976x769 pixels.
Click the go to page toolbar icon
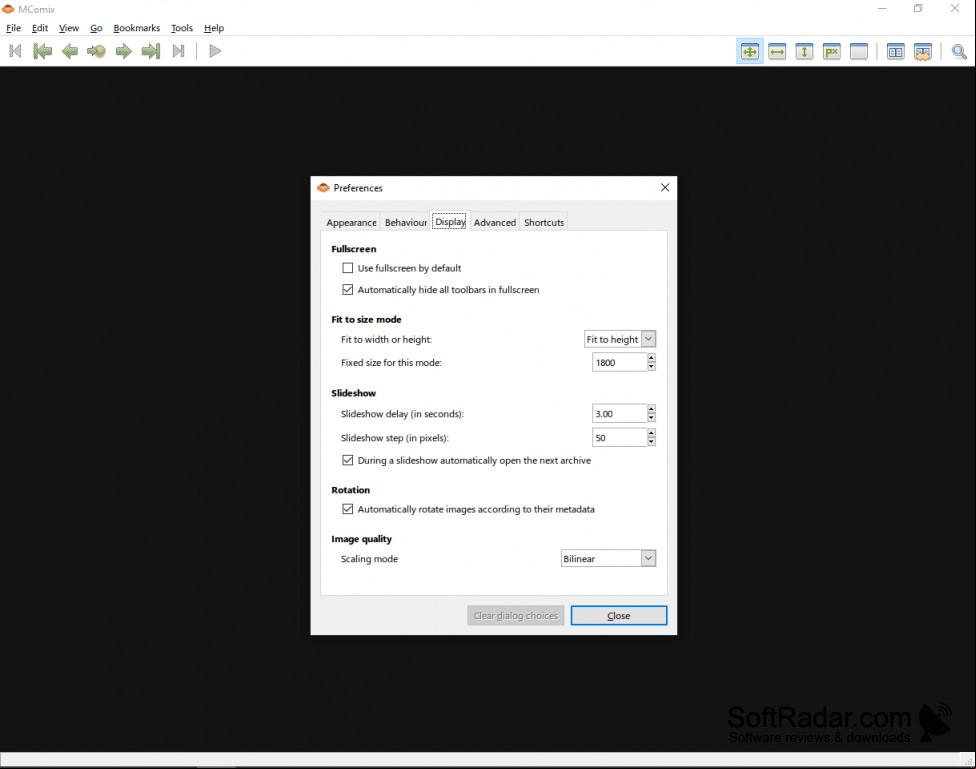pos(96,51)
